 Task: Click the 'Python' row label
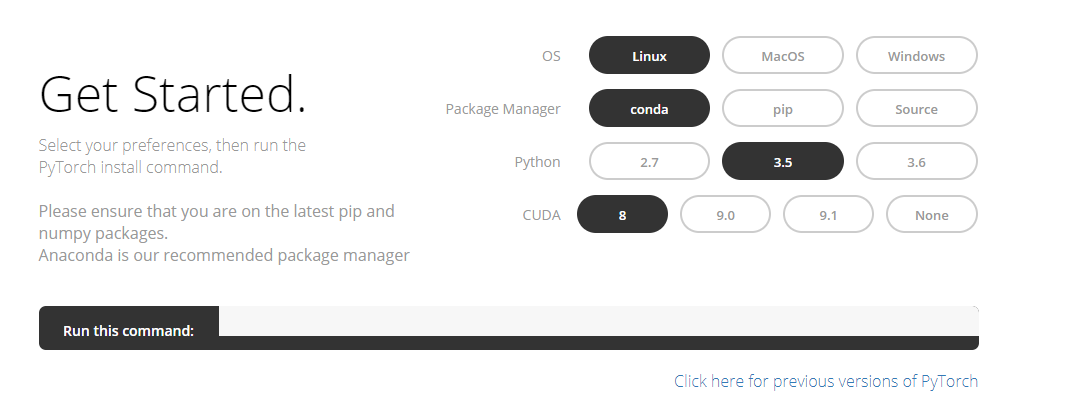[537, 162]
